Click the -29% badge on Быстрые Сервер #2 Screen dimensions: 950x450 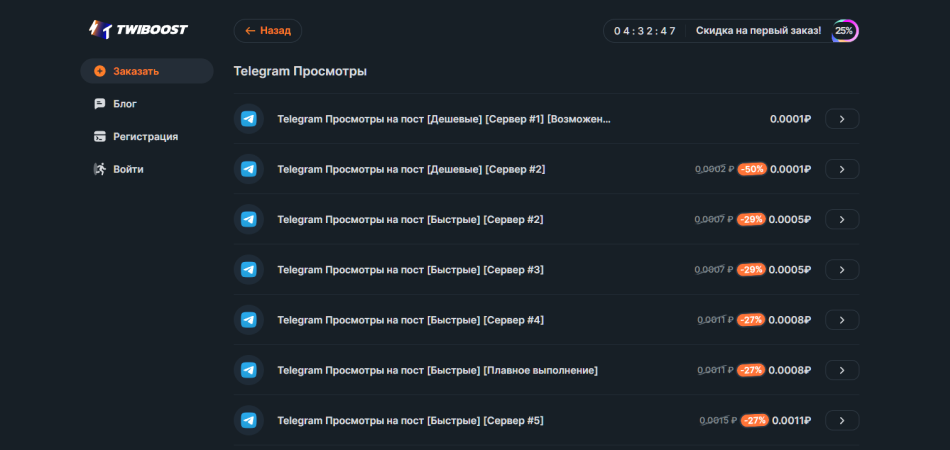click(751, 219)
